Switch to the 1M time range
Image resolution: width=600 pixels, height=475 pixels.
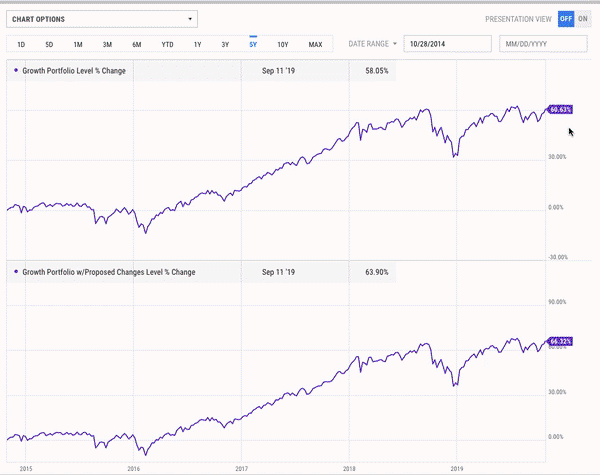tap(78, 44)
